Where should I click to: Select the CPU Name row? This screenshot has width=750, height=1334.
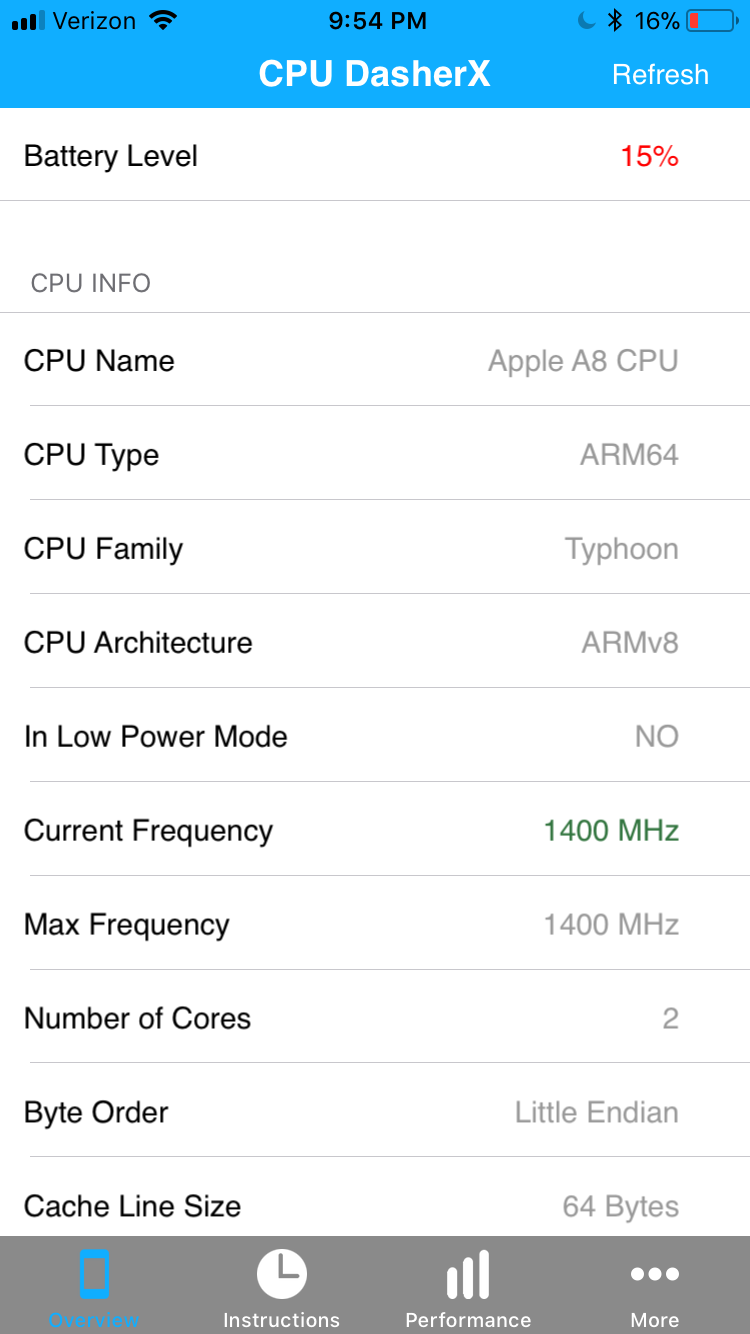pos(375,360)
